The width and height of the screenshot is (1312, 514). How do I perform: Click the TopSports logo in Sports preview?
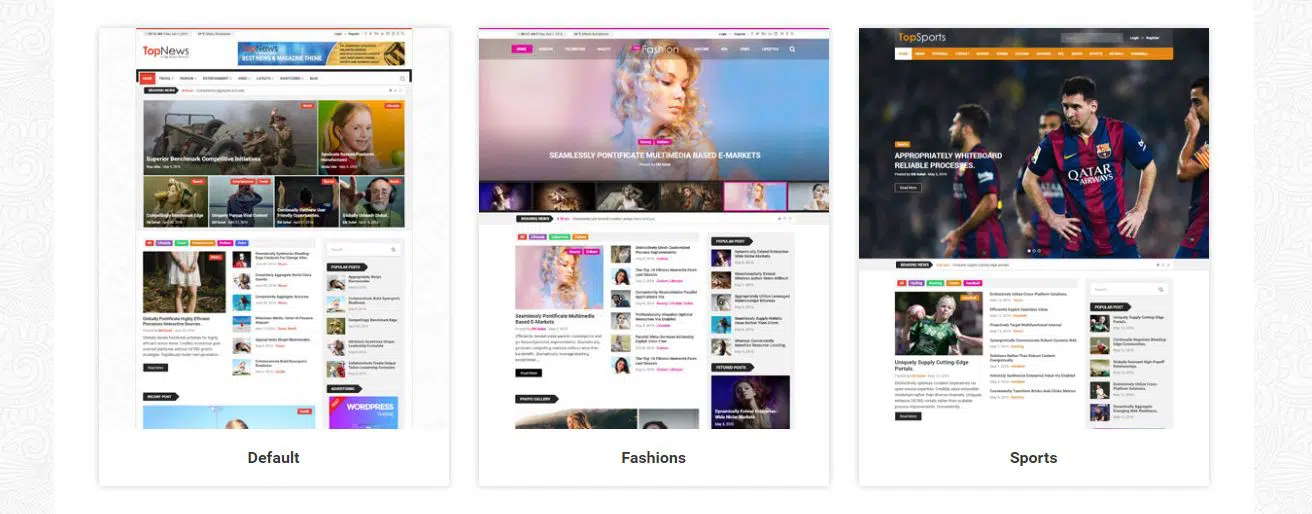click(921, 37)
